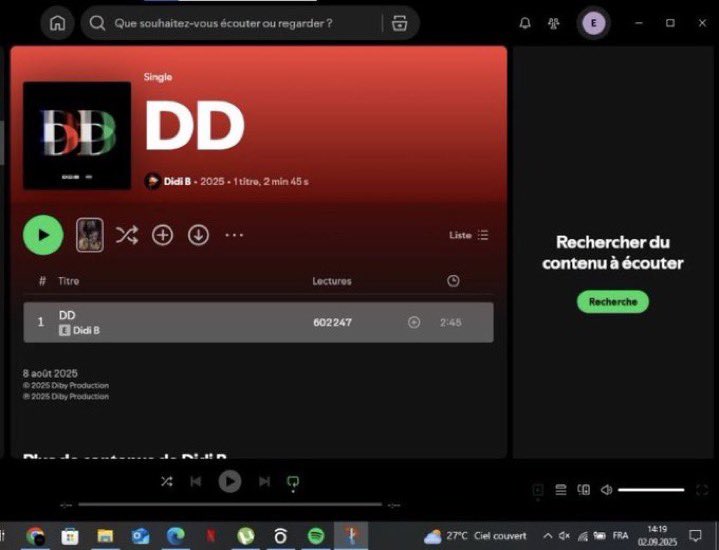Click the 602 247 play count

tap(332, 322)
